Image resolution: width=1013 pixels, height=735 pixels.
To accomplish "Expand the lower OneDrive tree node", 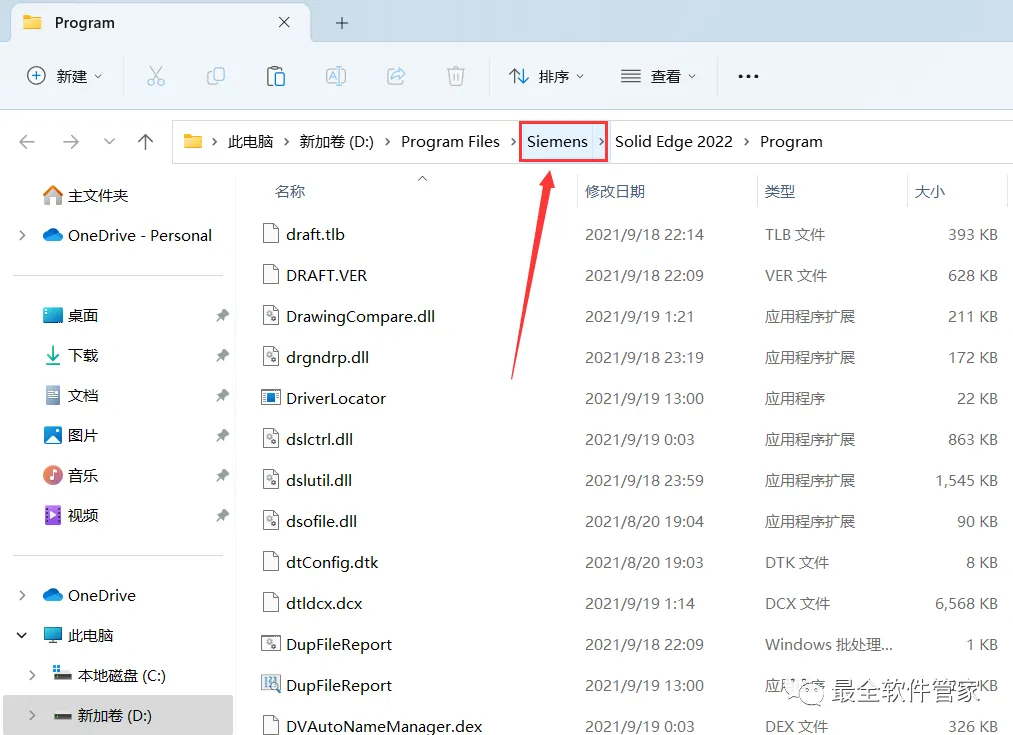I will pyautogui.click(x=23, y=595).
